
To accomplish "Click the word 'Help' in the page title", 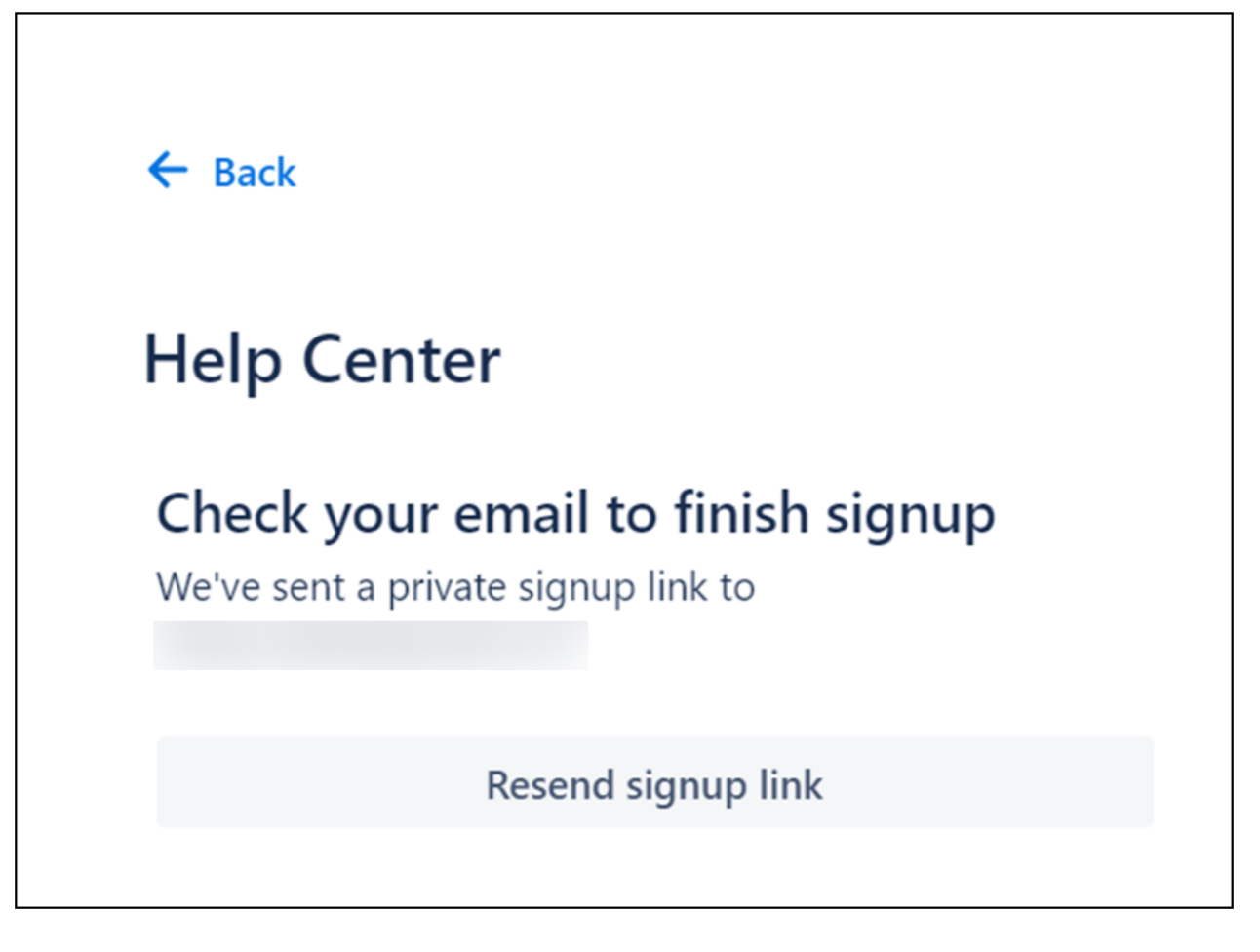I will 213,360.
